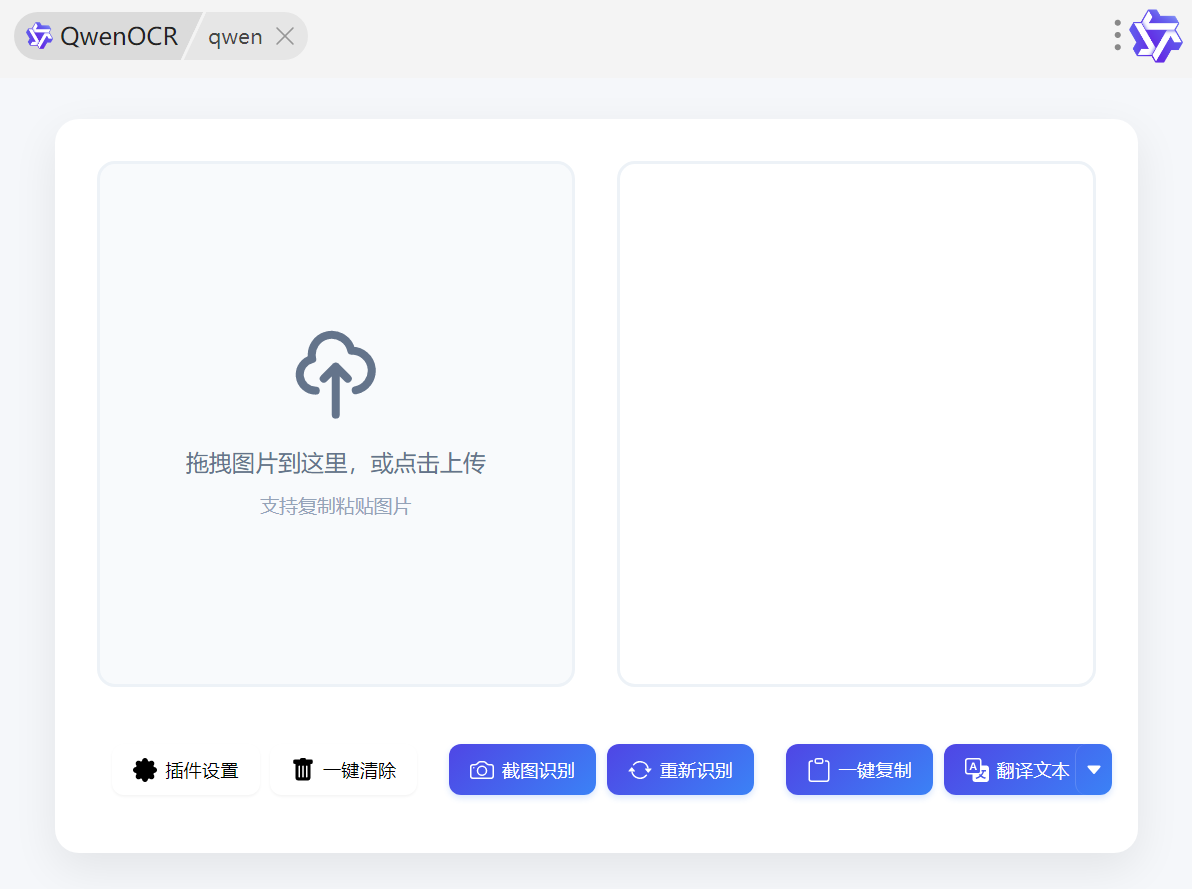Viewport: 1192px width, 889px height.
Task: Close the qwen tab with the X
Action: click(285, 36)
